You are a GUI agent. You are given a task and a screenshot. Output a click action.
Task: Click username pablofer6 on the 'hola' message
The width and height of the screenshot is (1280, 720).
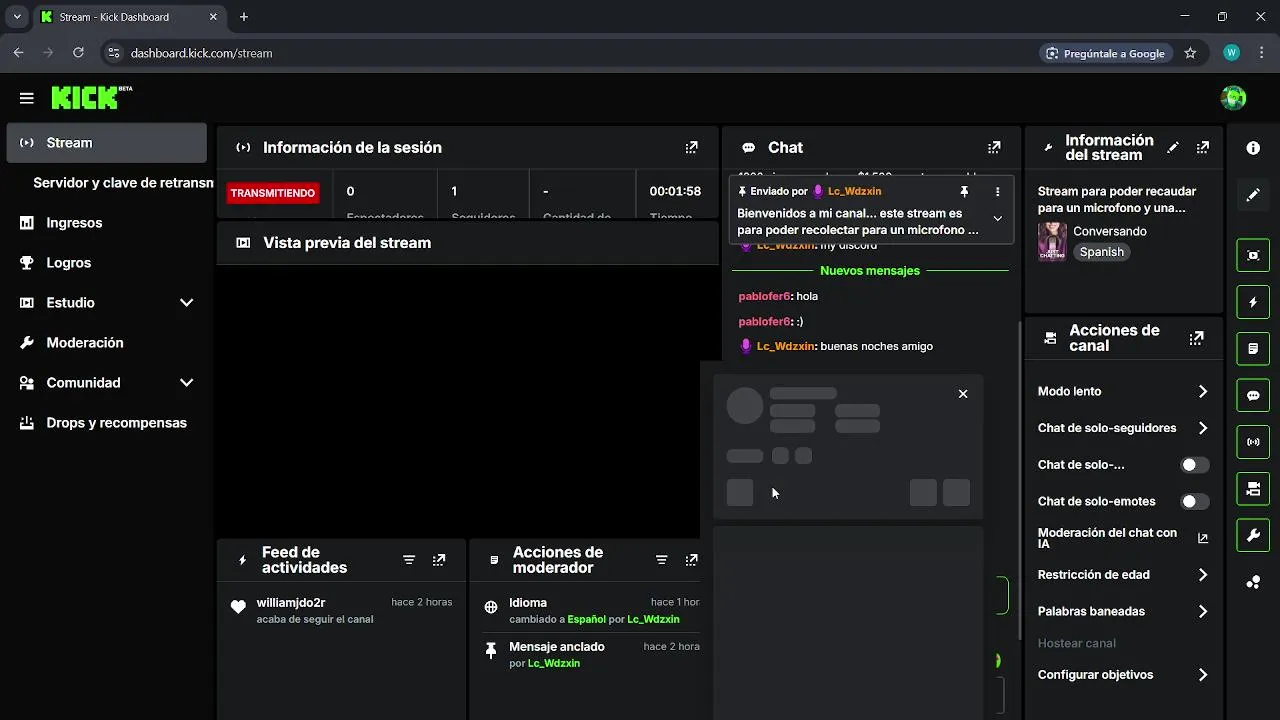coord(764,296)
